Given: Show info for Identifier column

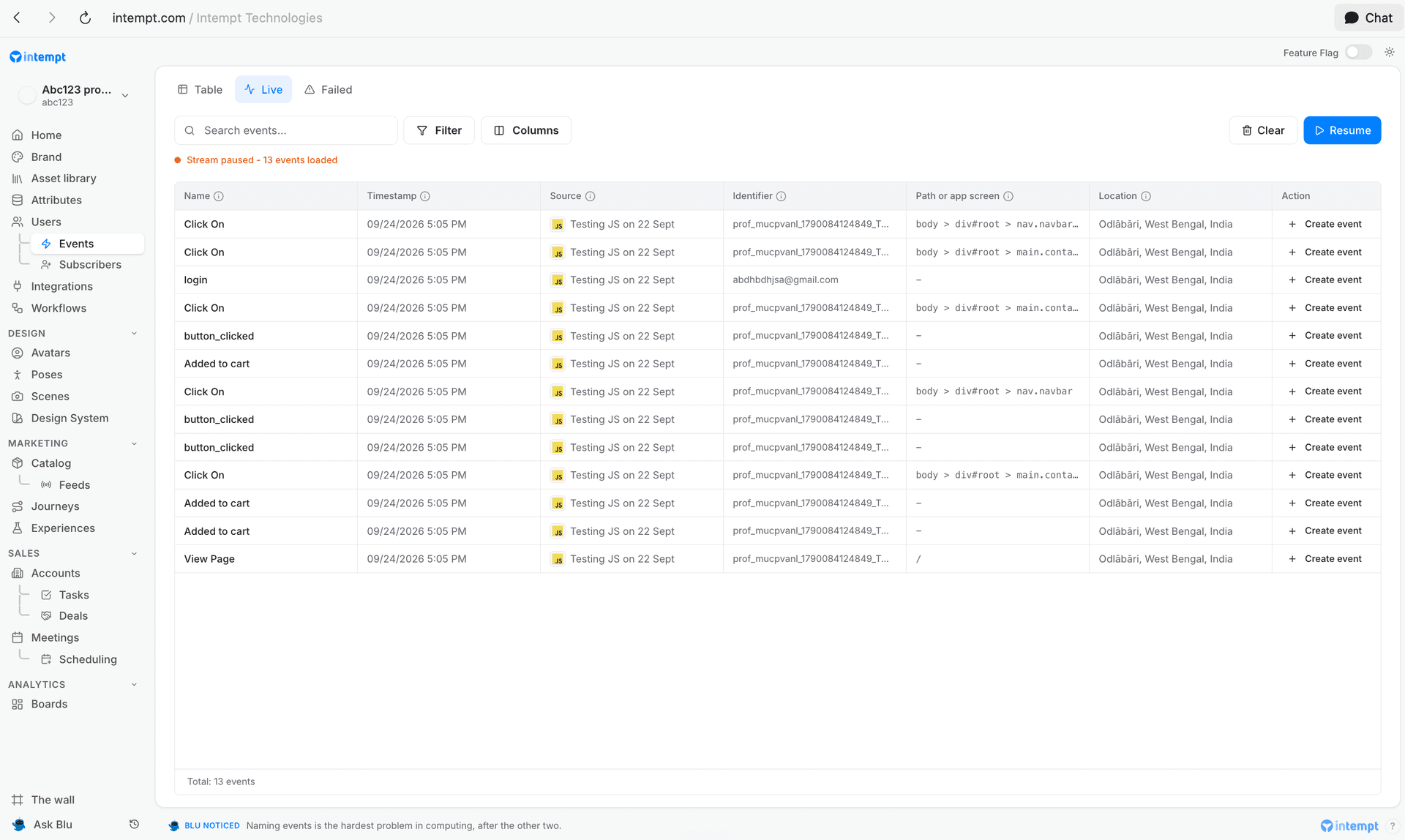Looking at the screenshot, I should pos(781,197).
